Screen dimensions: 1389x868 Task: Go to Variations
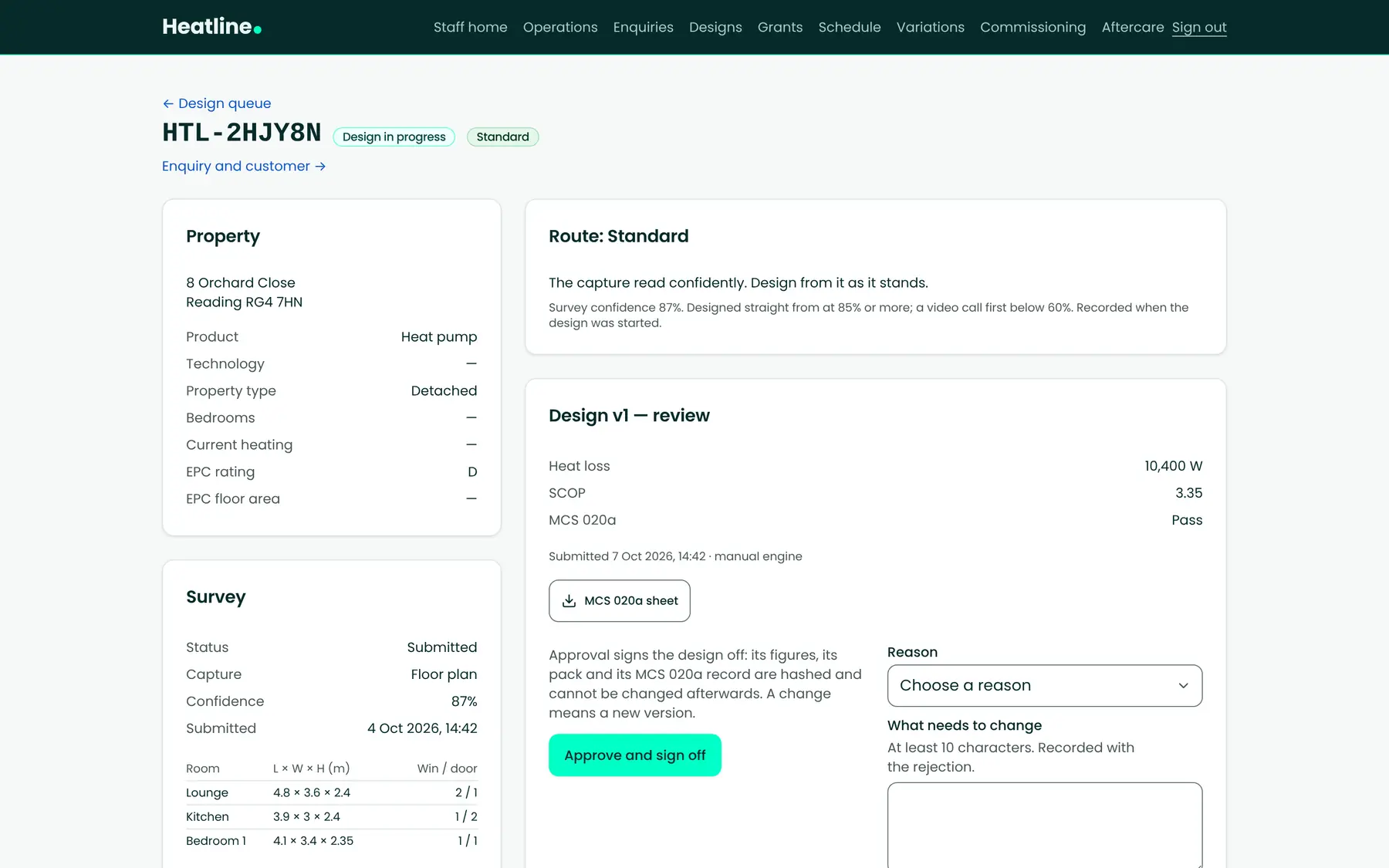click(x=931, y=27)
